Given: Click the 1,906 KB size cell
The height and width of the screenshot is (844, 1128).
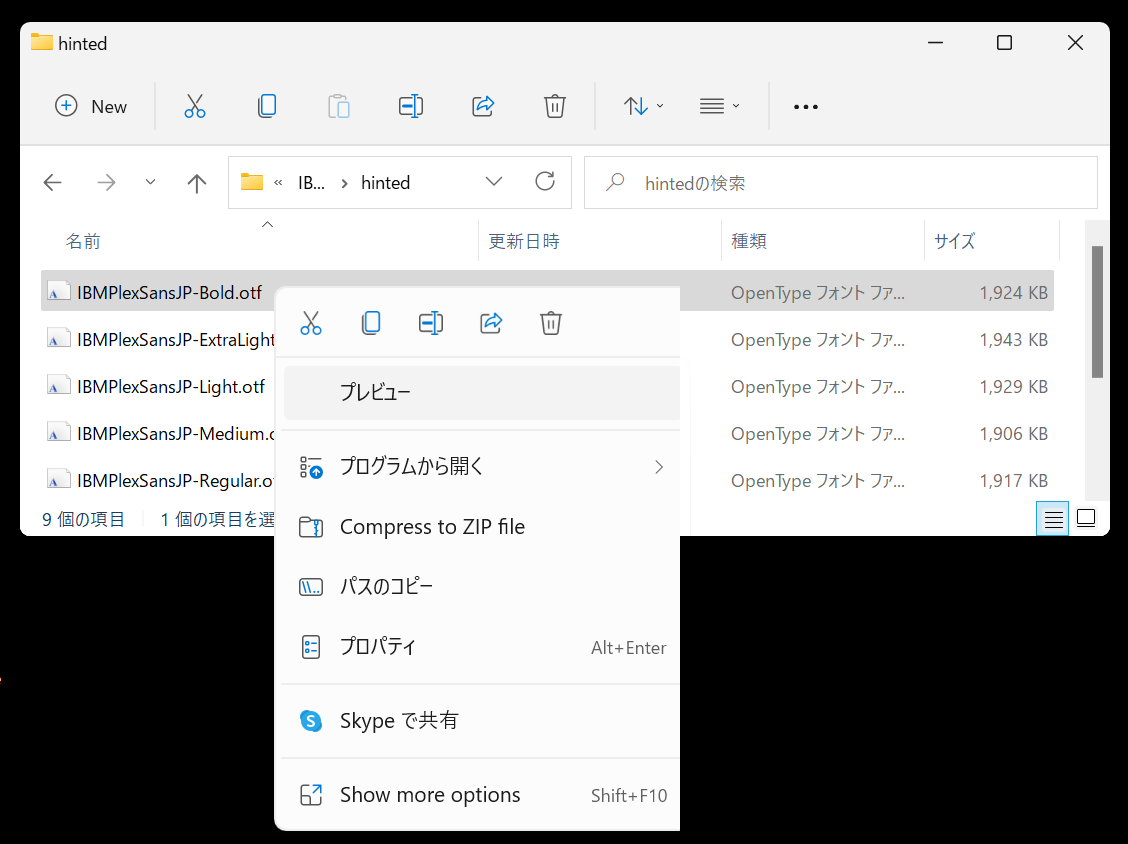Looking at the screenshot, I should coord(1014,433).
